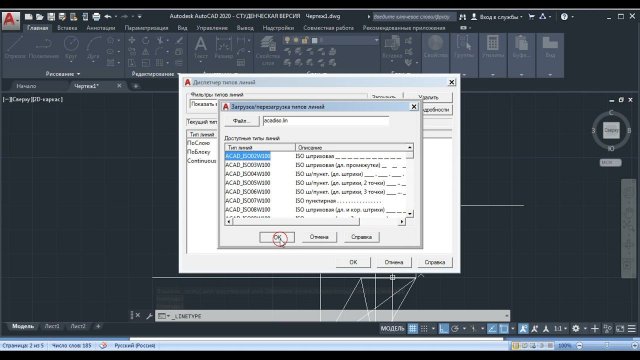Click the Open file folder icon
This screenshot has width=640, height=360.
[40, 17]
